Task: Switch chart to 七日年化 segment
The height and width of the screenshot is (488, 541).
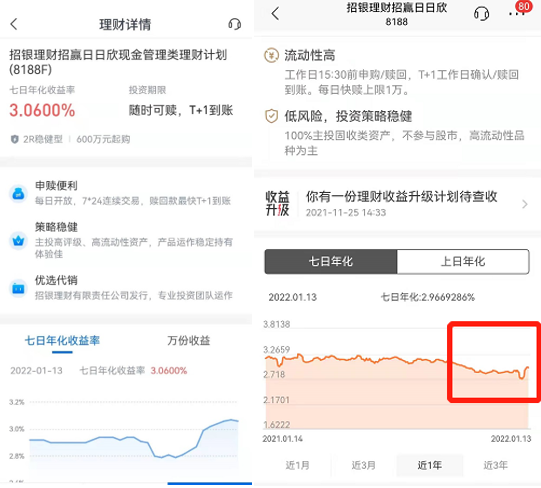Action: (331, 261)
